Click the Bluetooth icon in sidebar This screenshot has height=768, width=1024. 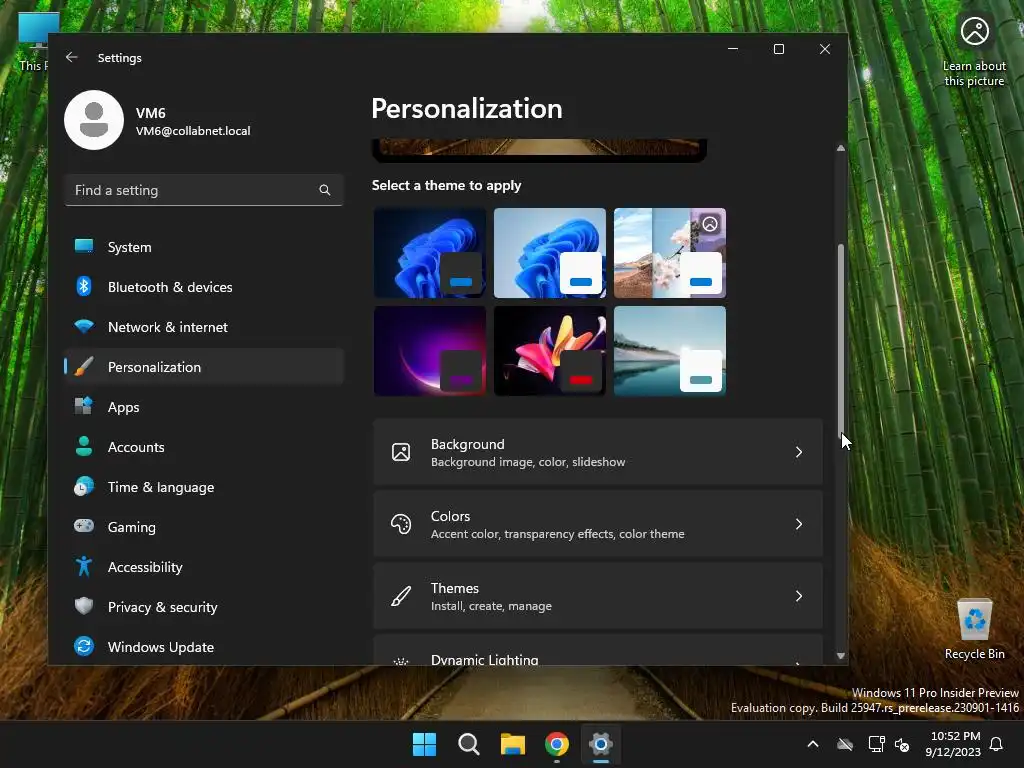pos(84,286)
